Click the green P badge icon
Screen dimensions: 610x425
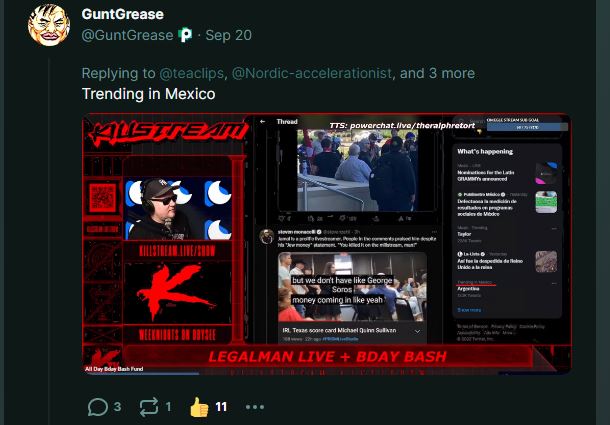click(185, 35)
